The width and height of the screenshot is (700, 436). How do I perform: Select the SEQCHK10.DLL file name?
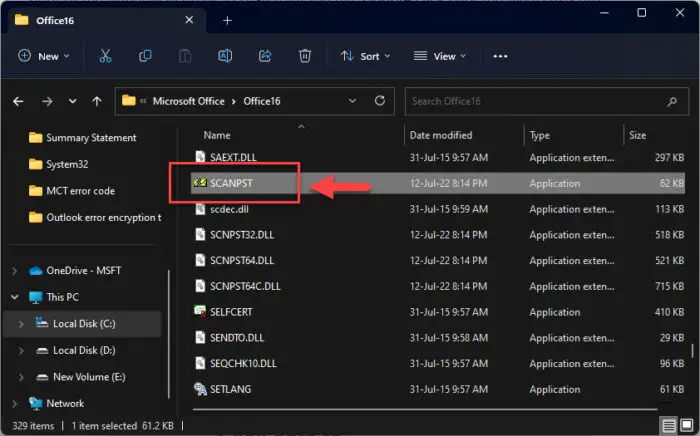(x=243, y=363)
